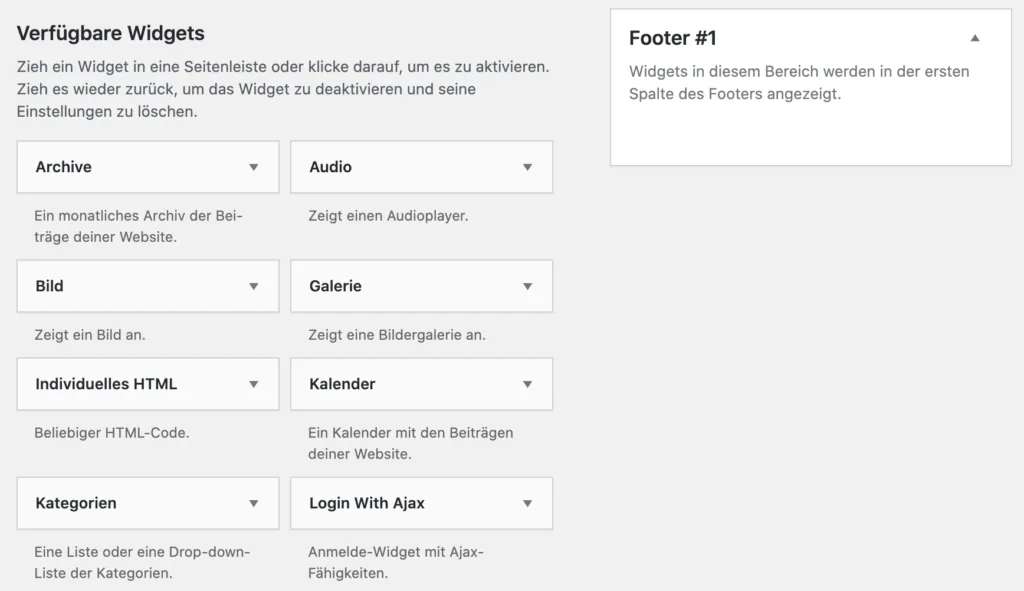Image resolution: width=1024 pixels, height=591 pixels.
Task: Click the Verfügbare Widgets heading
Action: pyautogui.click(x=110, y=33)
